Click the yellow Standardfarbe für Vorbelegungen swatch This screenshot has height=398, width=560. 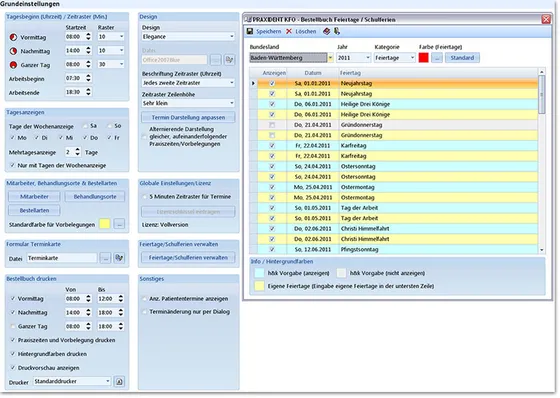coord(105,224)
